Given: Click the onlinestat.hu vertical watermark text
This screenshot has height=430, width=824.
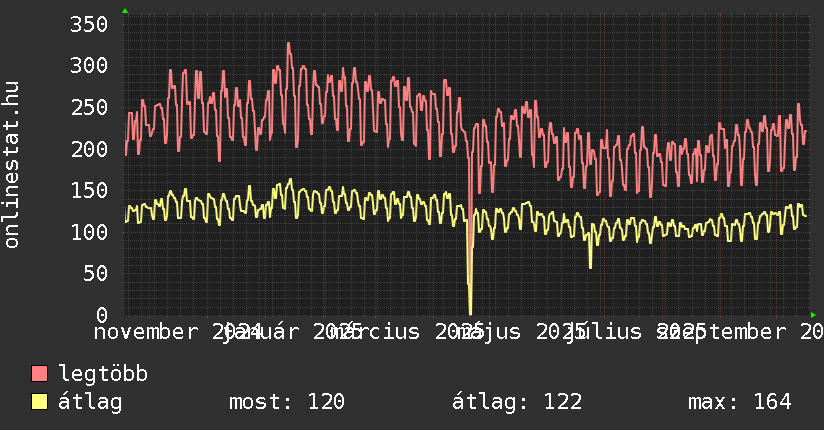Looking at the screenshot, I should click(x=12, y=165).
